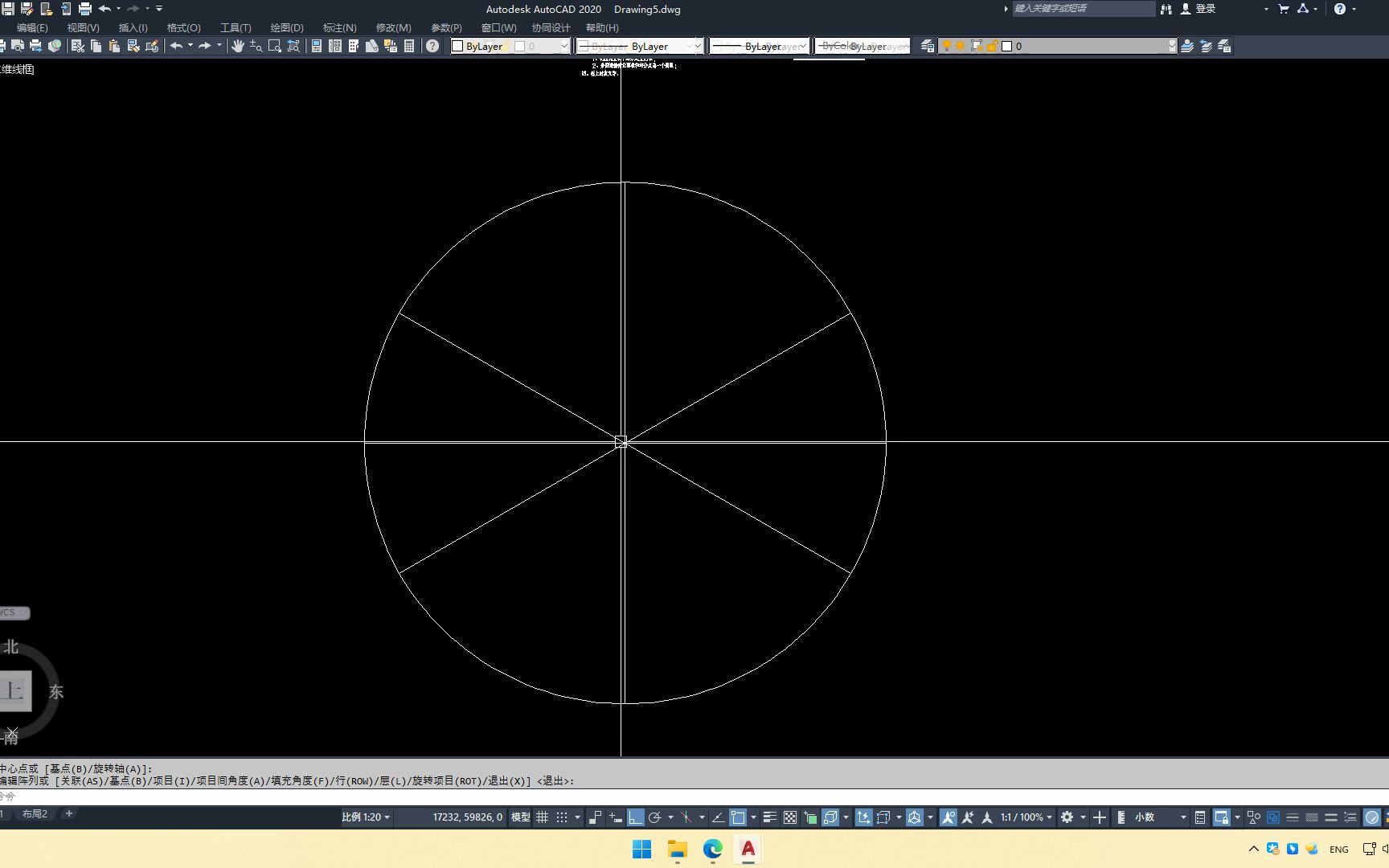1389x868 pixels.
Task: Click the Help question mark in standard toolbar
Action: (x=432, y=46)
